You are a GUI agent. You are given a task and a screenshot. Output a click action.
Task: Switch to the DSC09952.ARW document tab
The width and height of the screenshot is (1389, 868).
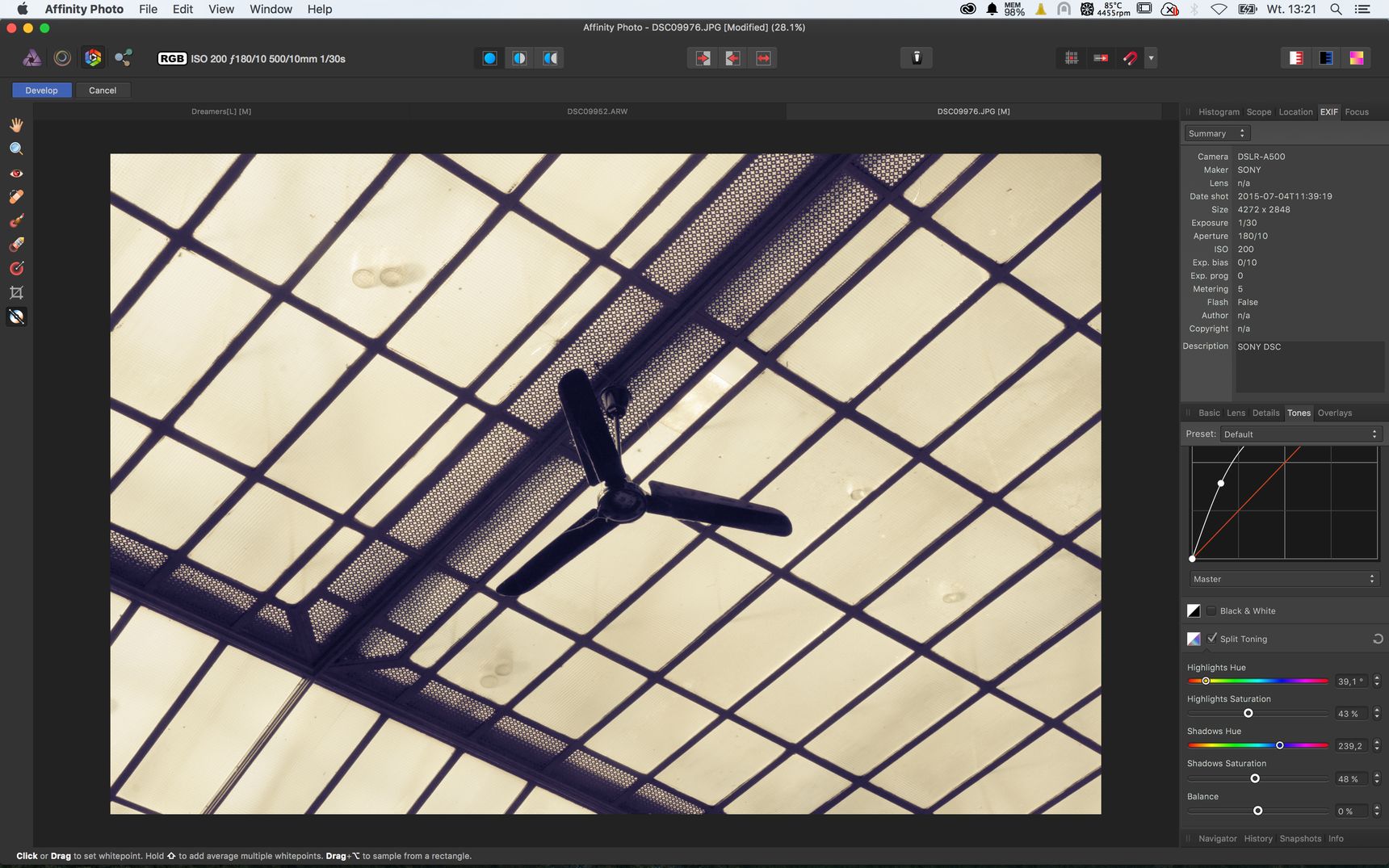tap(597, 111)
